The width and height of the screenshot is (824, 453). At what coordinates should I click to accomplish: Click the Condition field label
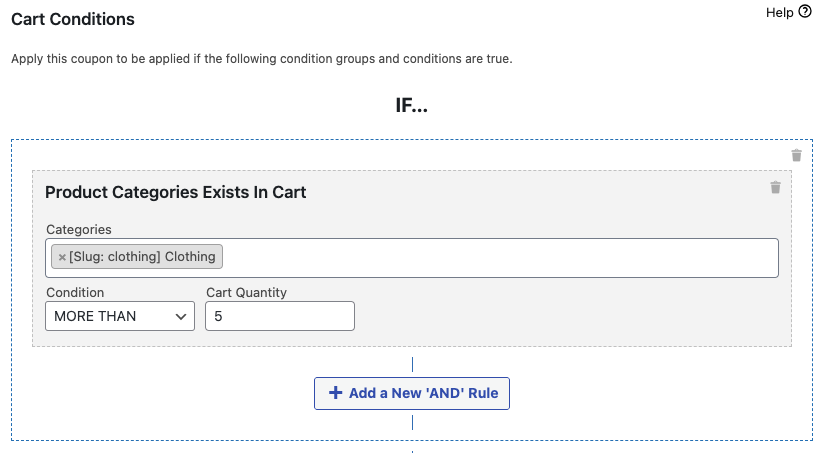coord(75,293)
